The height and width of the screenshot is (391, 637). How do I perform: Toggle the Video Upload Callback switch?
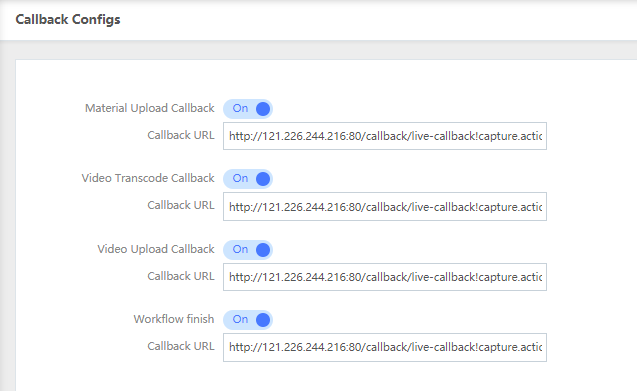click(x=248, y=250)
